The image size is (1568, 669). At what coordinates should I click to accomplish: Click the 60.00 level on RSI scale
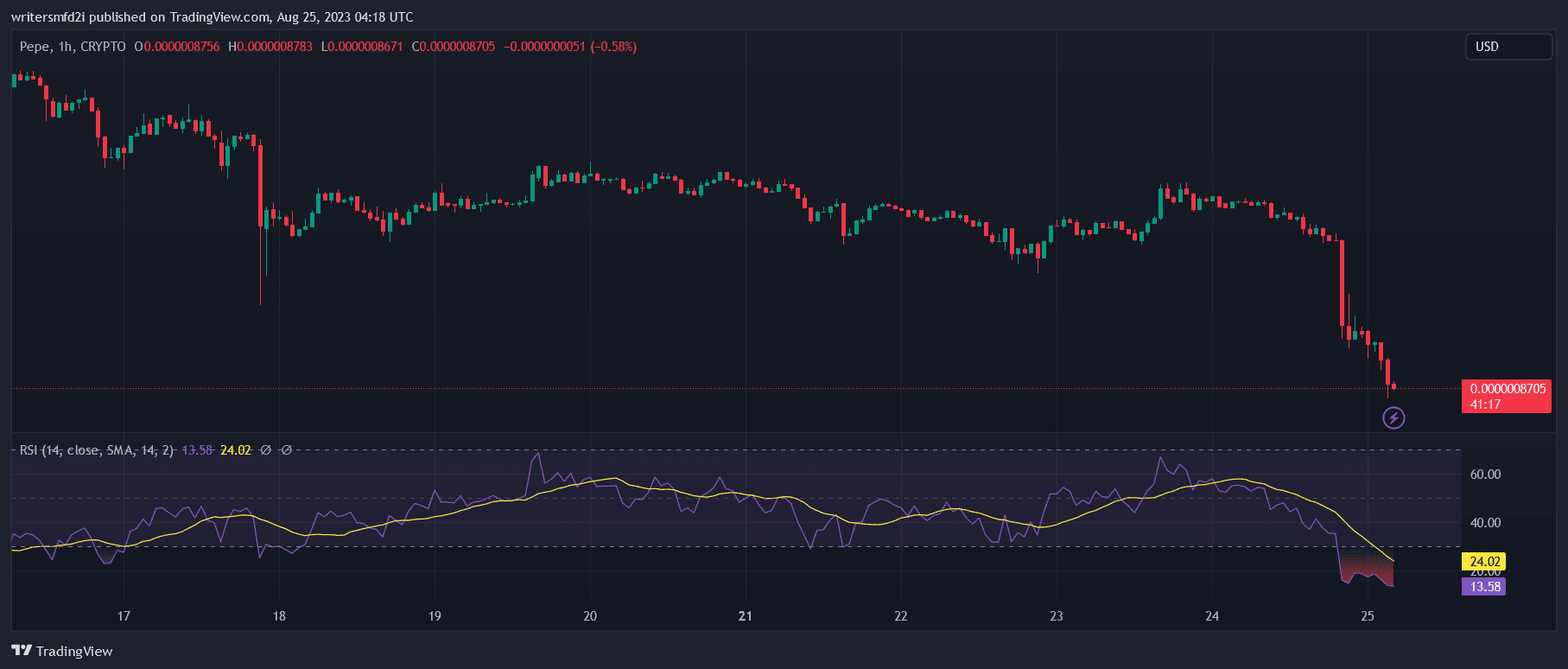tap(1485, 475)
